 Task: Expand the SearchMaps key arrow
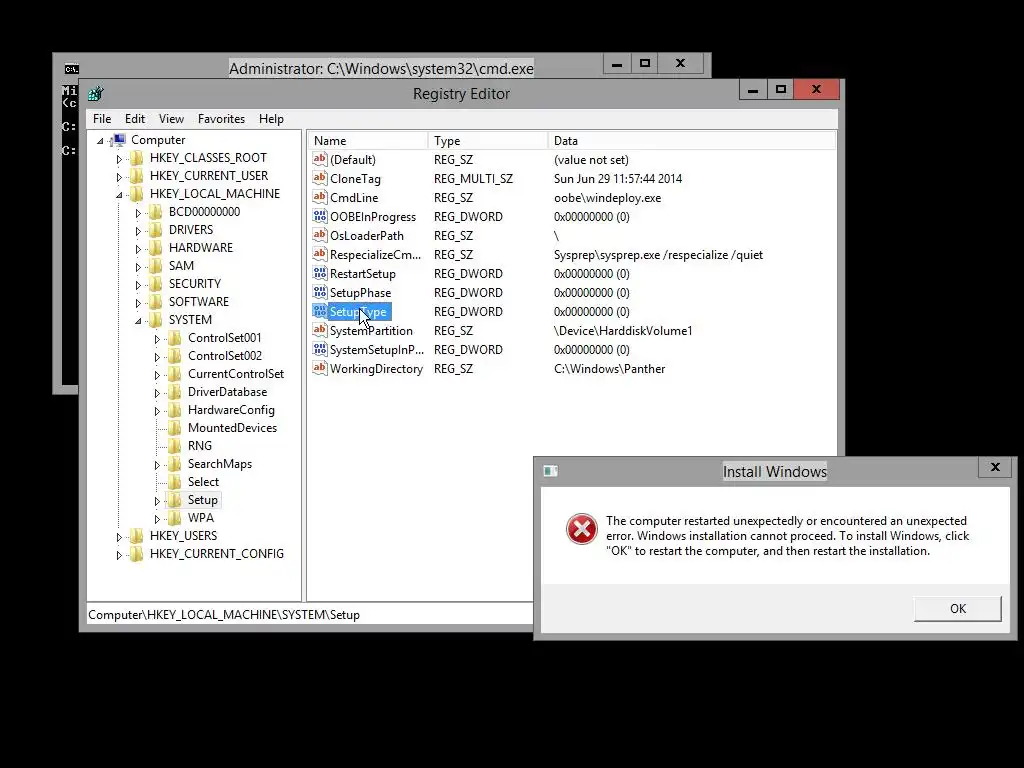[x=157, y=465]
